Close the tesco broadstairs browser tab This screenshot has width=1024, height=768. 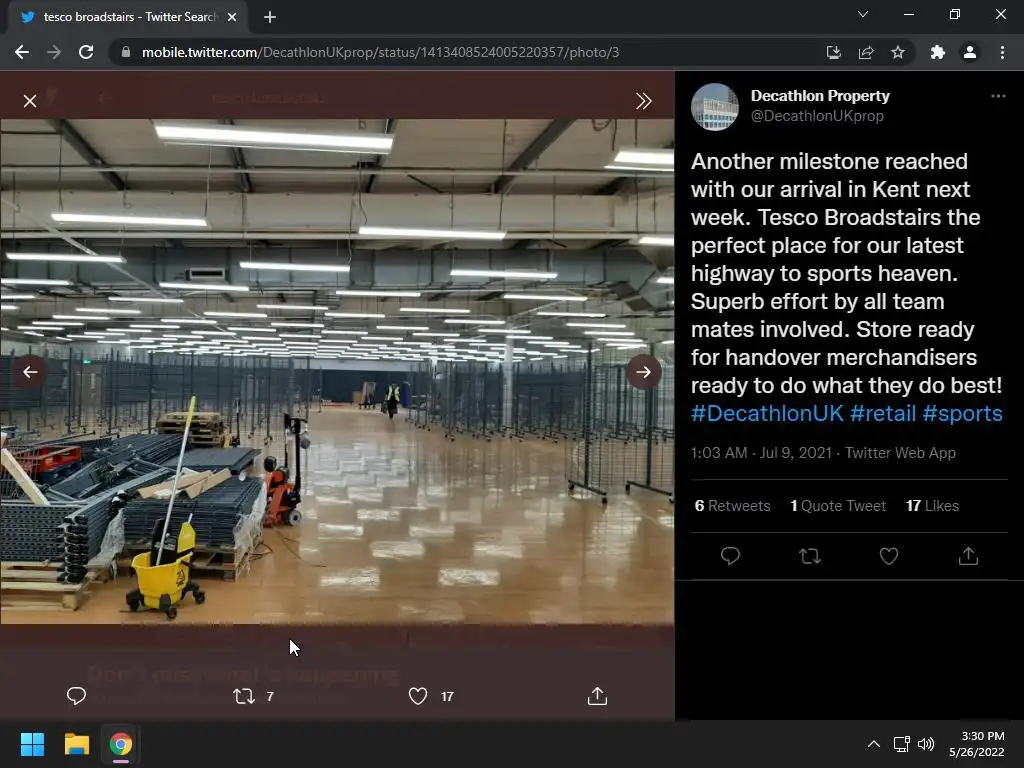(232, 17)
